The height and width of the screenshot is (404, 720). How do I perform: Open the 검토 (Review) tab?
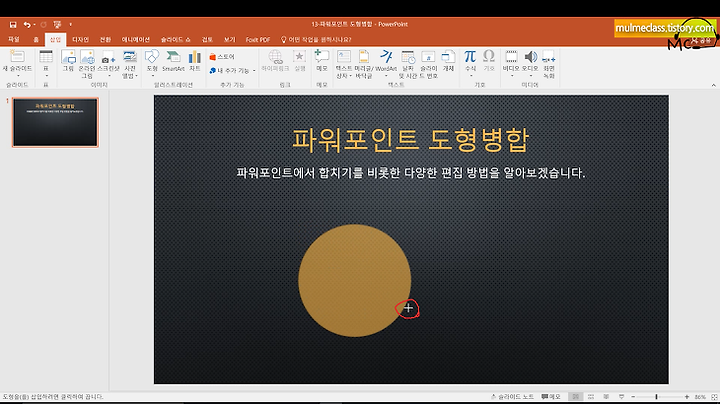coord(207,39)
